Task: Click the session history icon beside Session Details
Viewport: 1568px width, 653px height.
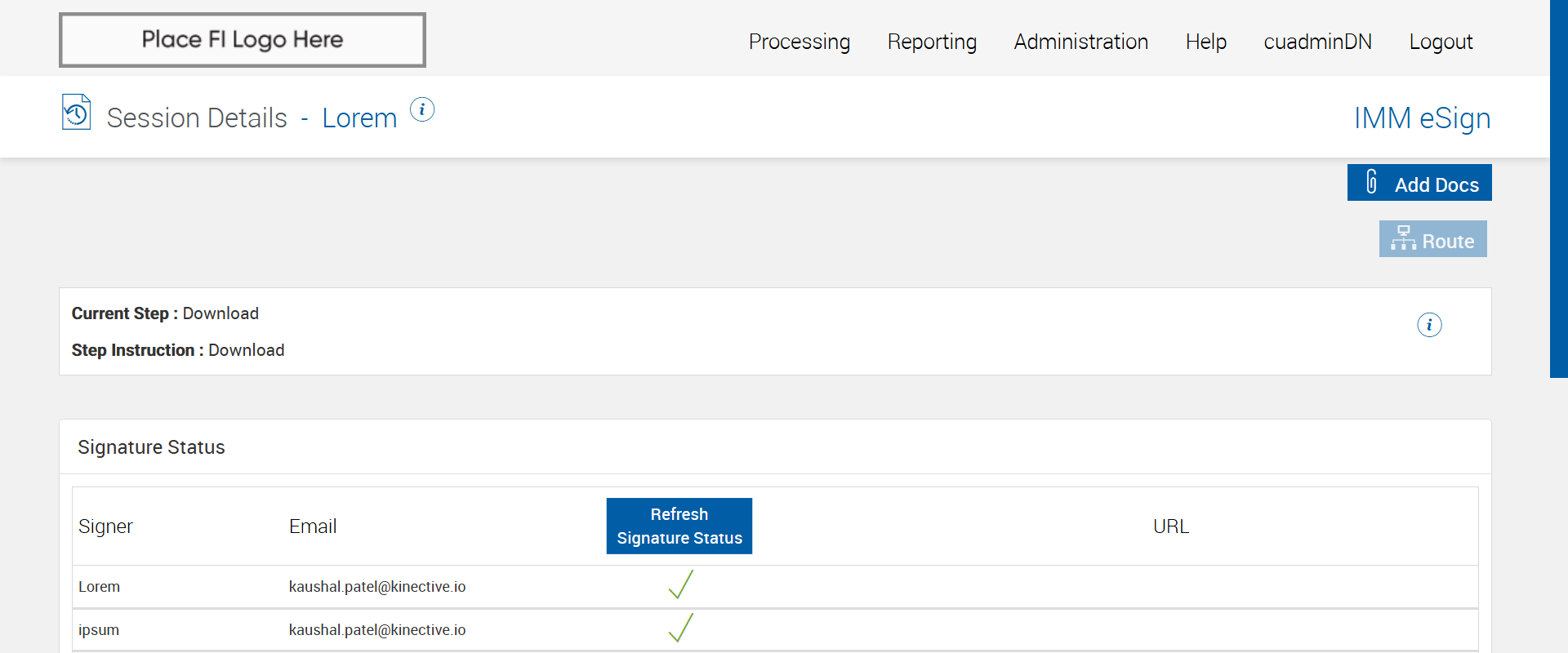Action: 76,113
